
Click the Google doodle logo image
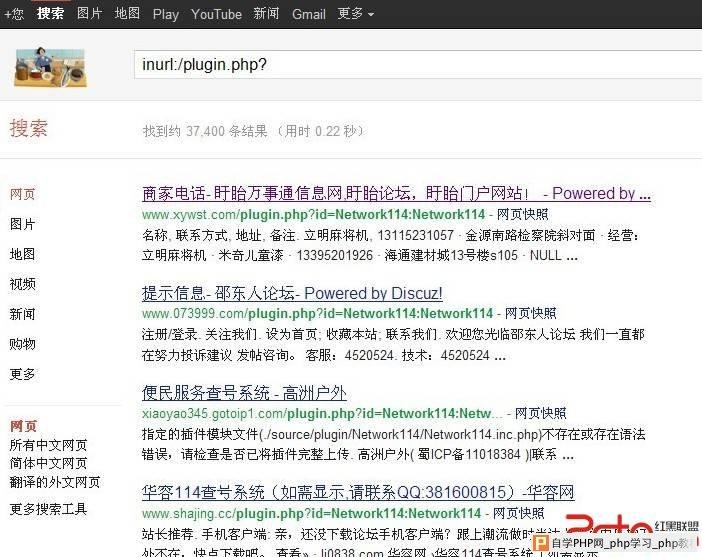click(50, 67)
